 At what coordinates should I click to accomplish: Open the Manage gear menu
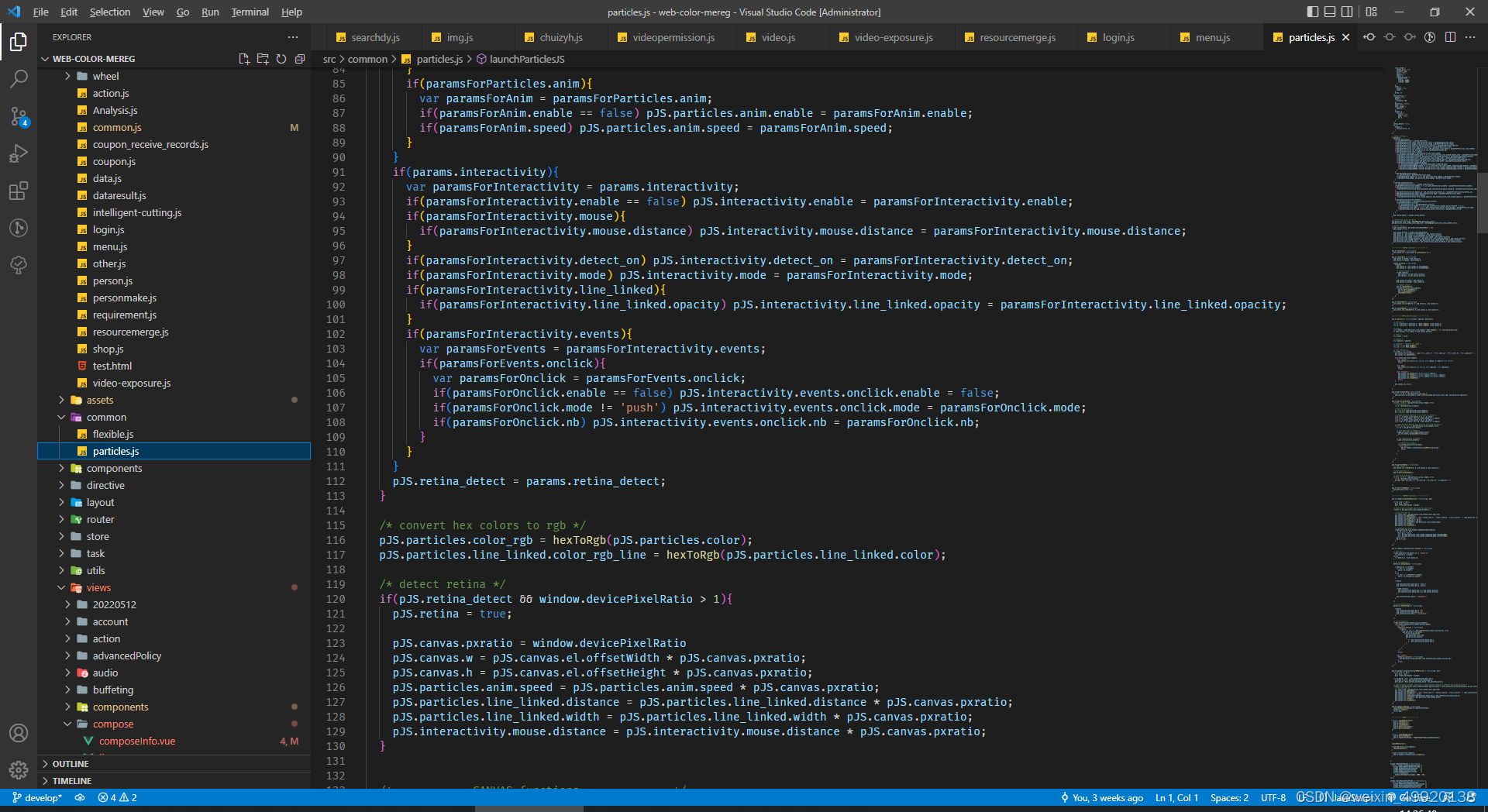19,770
